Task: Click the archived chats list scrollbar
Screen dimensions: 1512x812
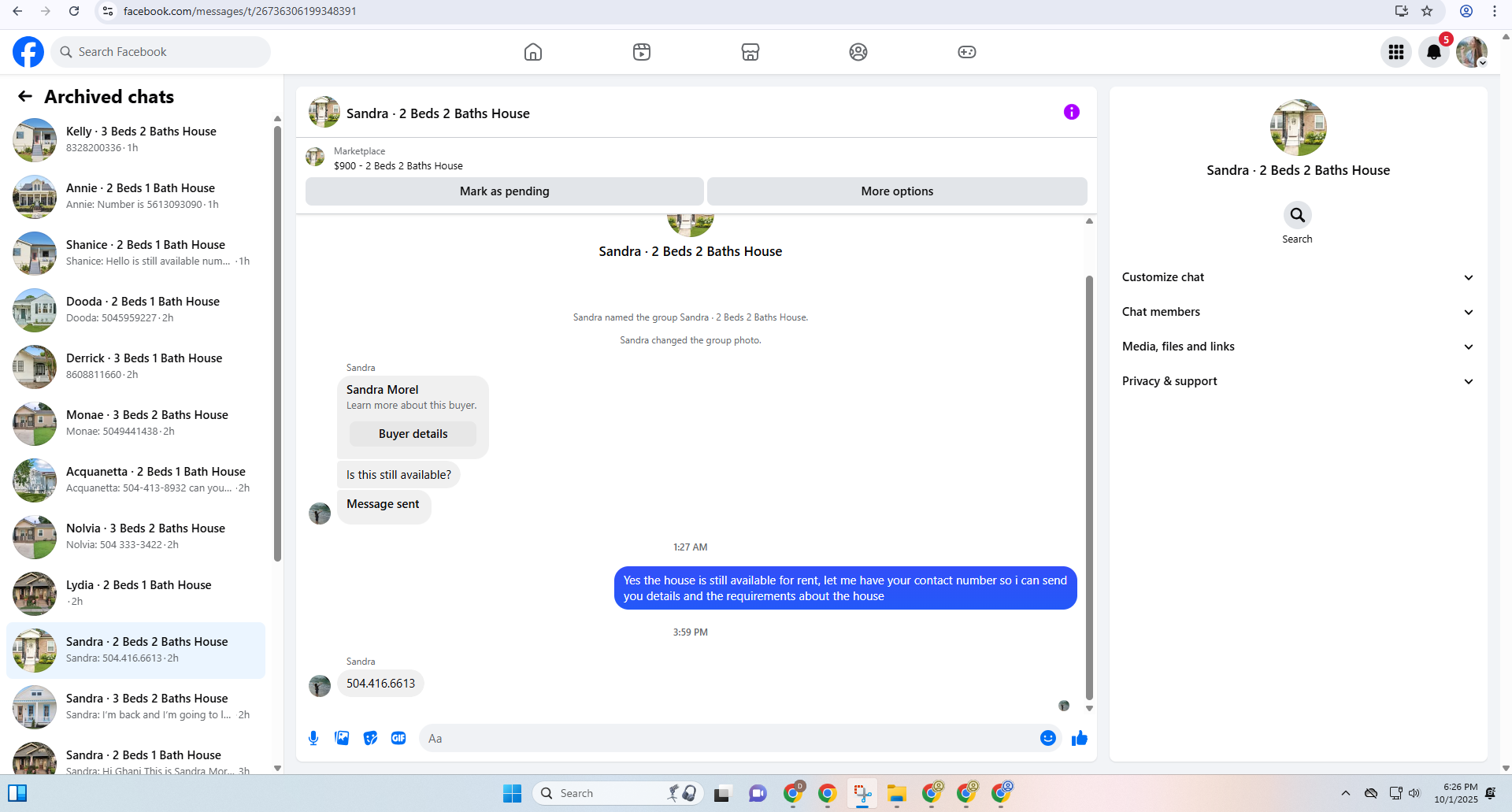Action: pyautogui.click(x=277, y=343)
